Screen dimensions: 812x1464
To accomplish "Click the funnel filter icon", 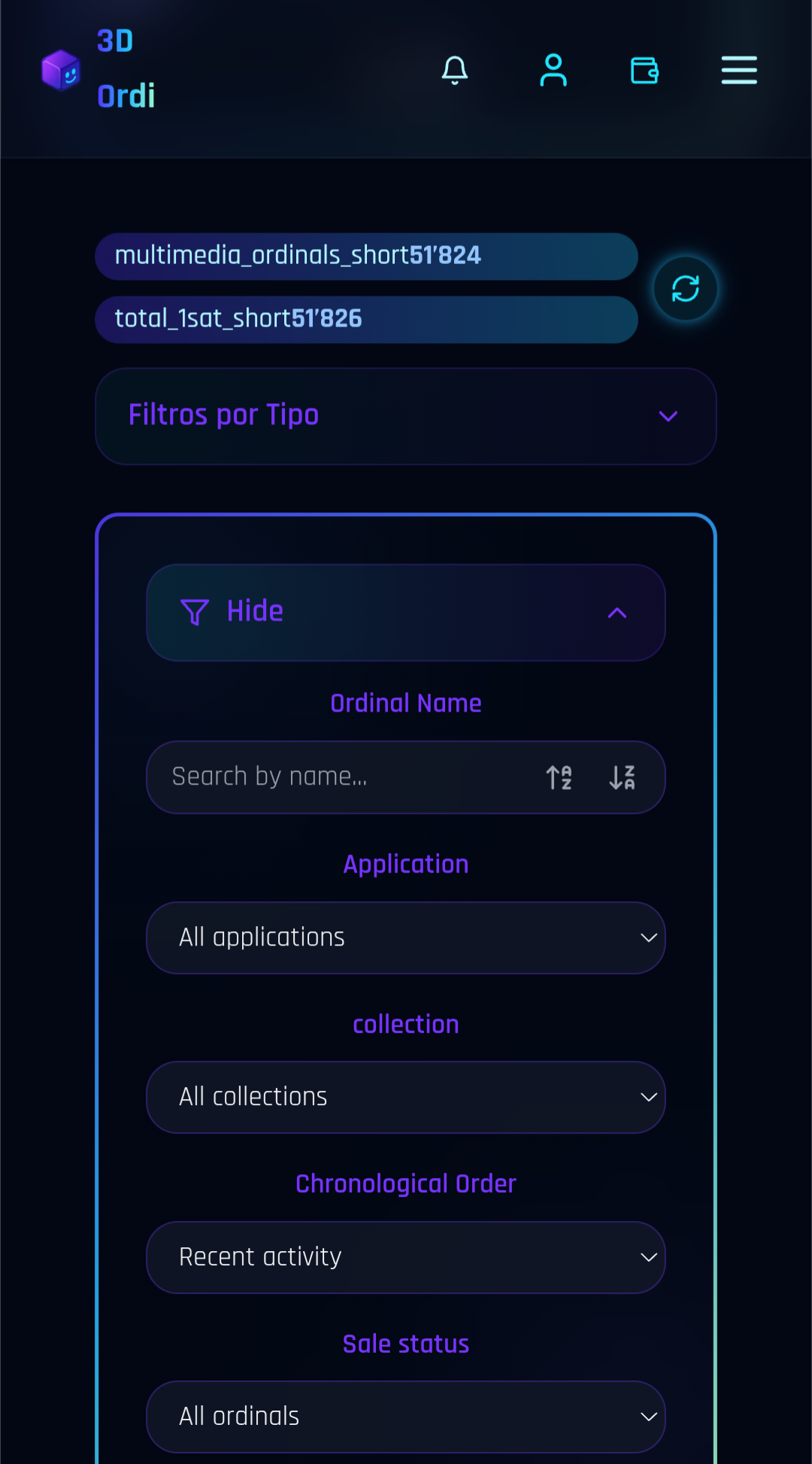I will point(195,612).
